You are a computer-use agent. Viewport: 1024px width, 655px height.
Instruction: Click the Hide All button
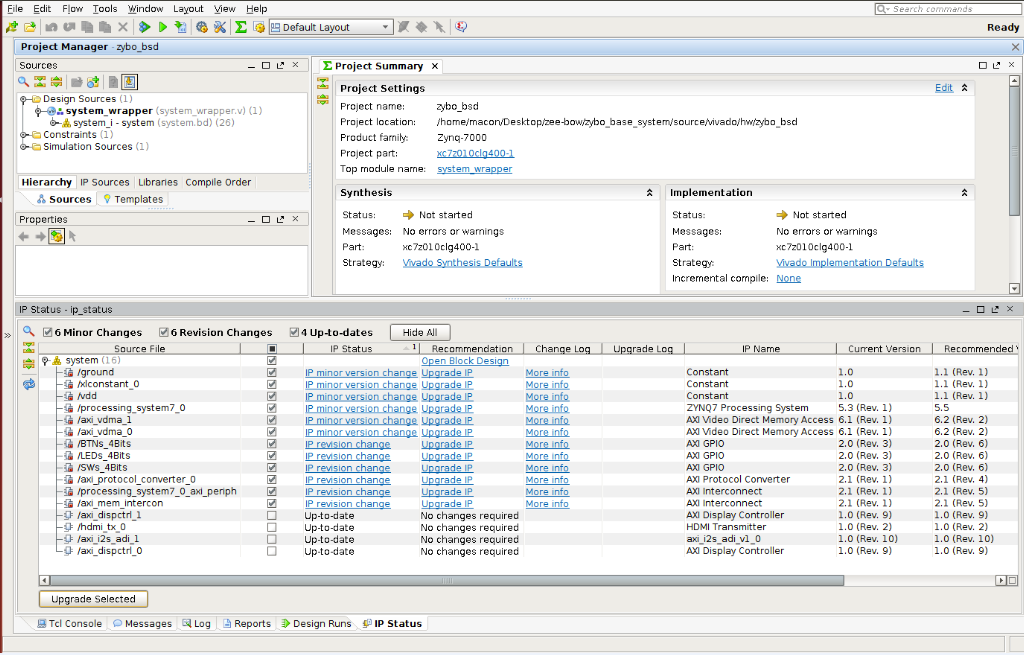click(420, 332)
